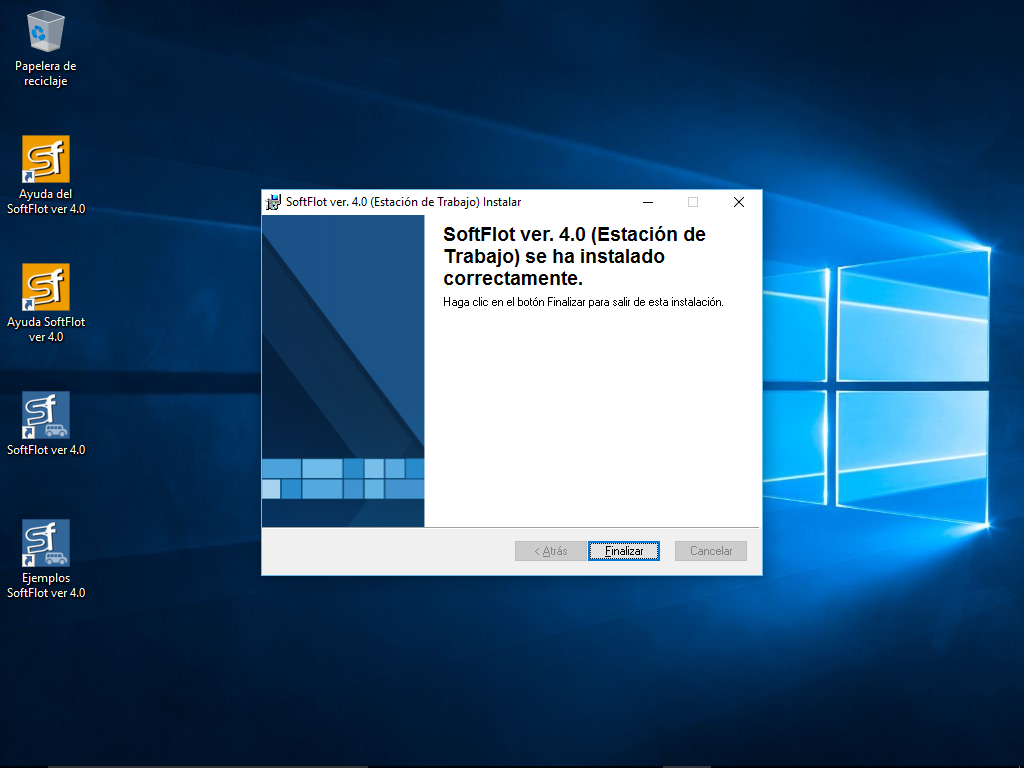Click the installer title bar text
This screenshot has height=768, width=1024.
pos(403,202)
